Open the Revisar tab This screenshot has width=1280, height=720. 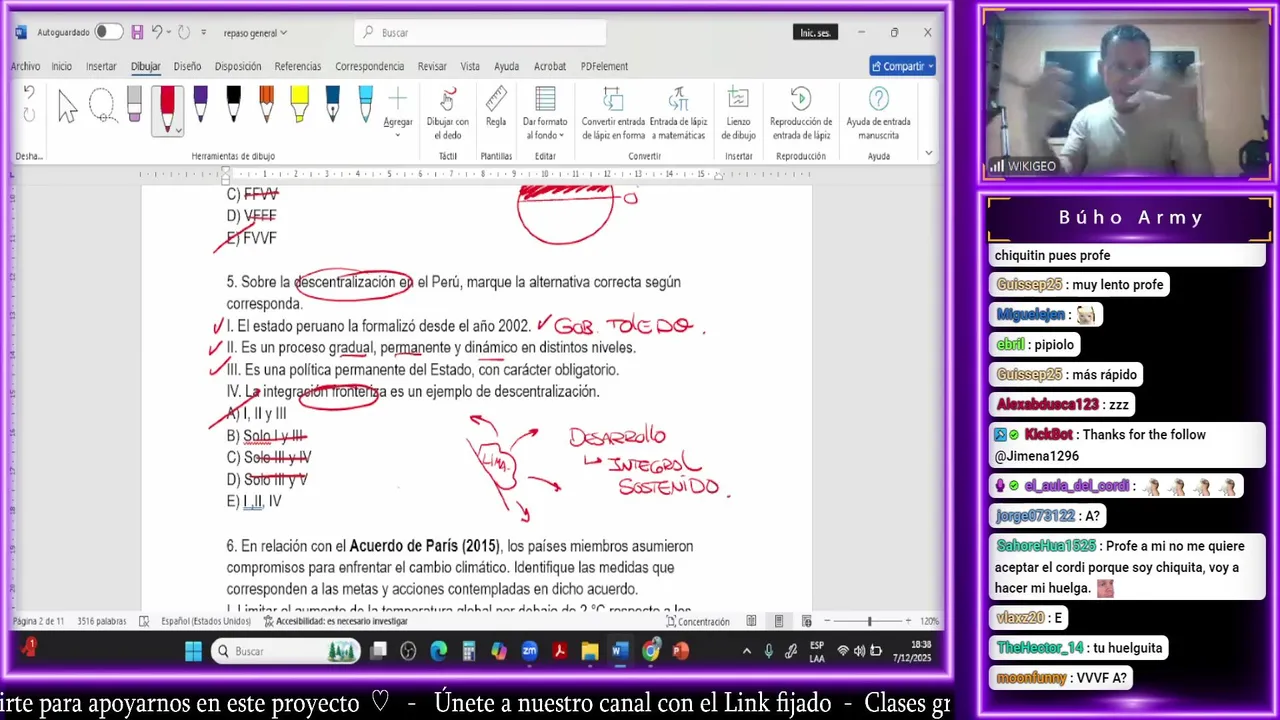coord(432,66)
